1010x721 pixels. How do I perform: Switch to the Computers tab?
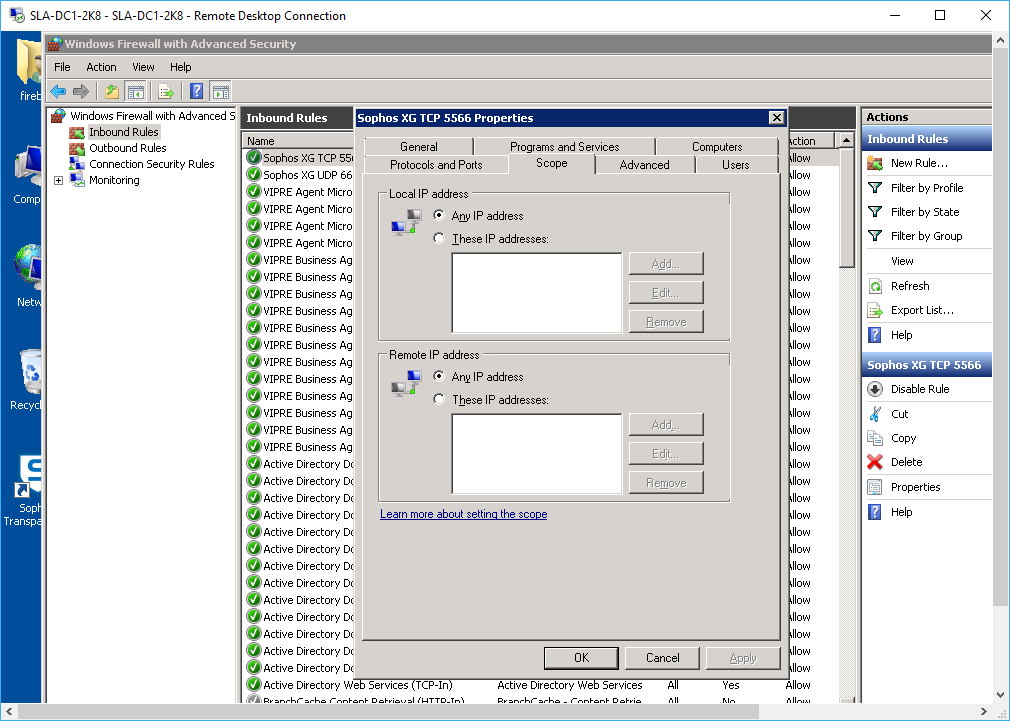tap(717, 147)
